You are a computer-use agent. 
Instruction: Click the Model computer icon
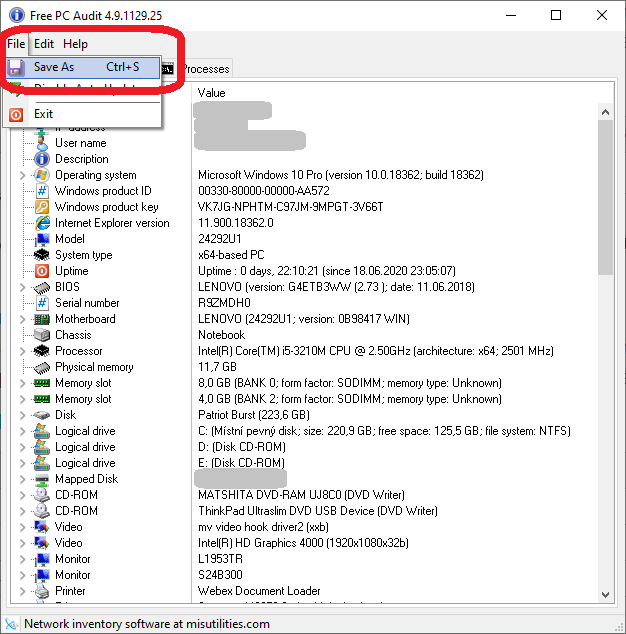coord(42,239)
